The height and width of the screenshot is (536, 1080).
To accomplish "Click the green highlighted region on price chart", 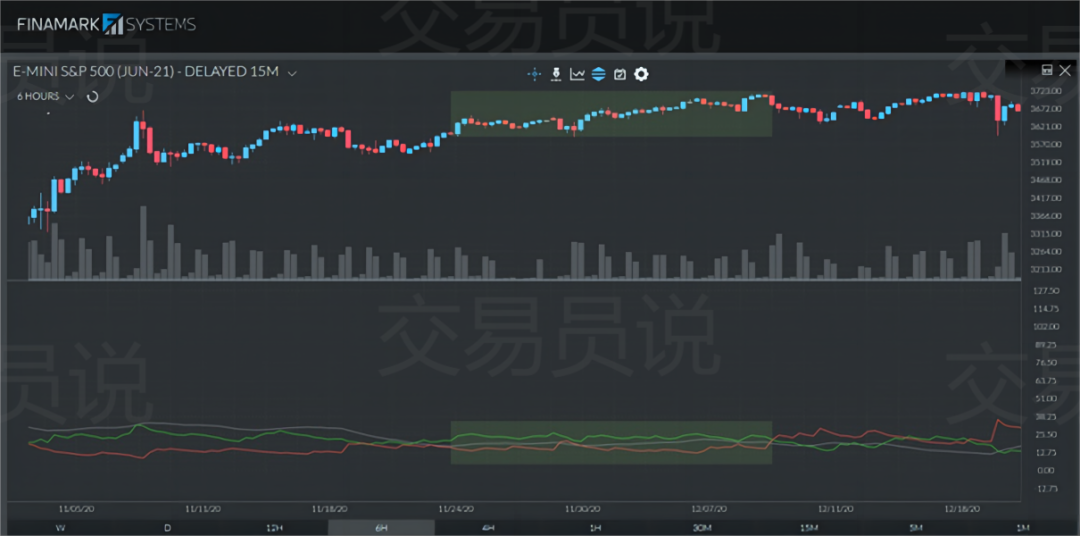I will (611, 113).
